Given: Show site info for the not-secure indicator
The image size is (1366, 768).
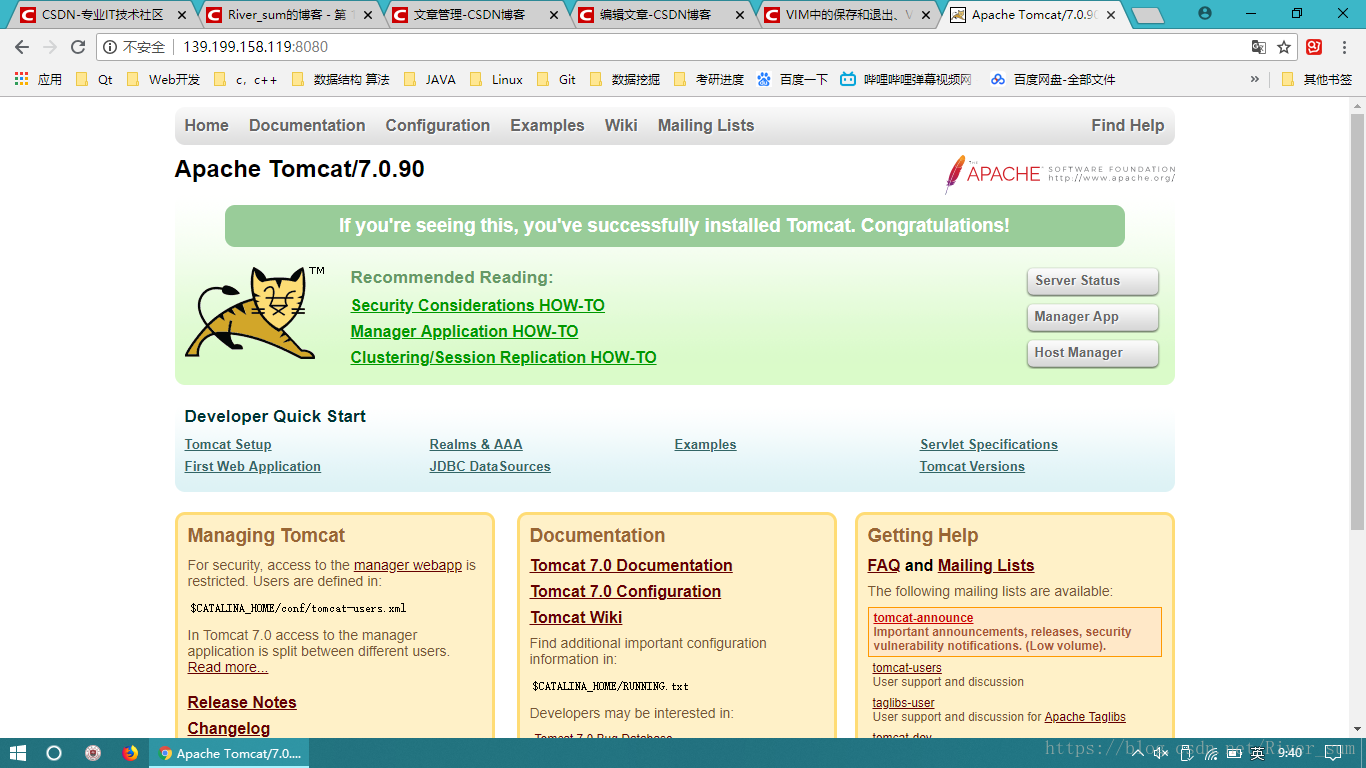Looking at the screenshot, I should [x=135, y=47].
